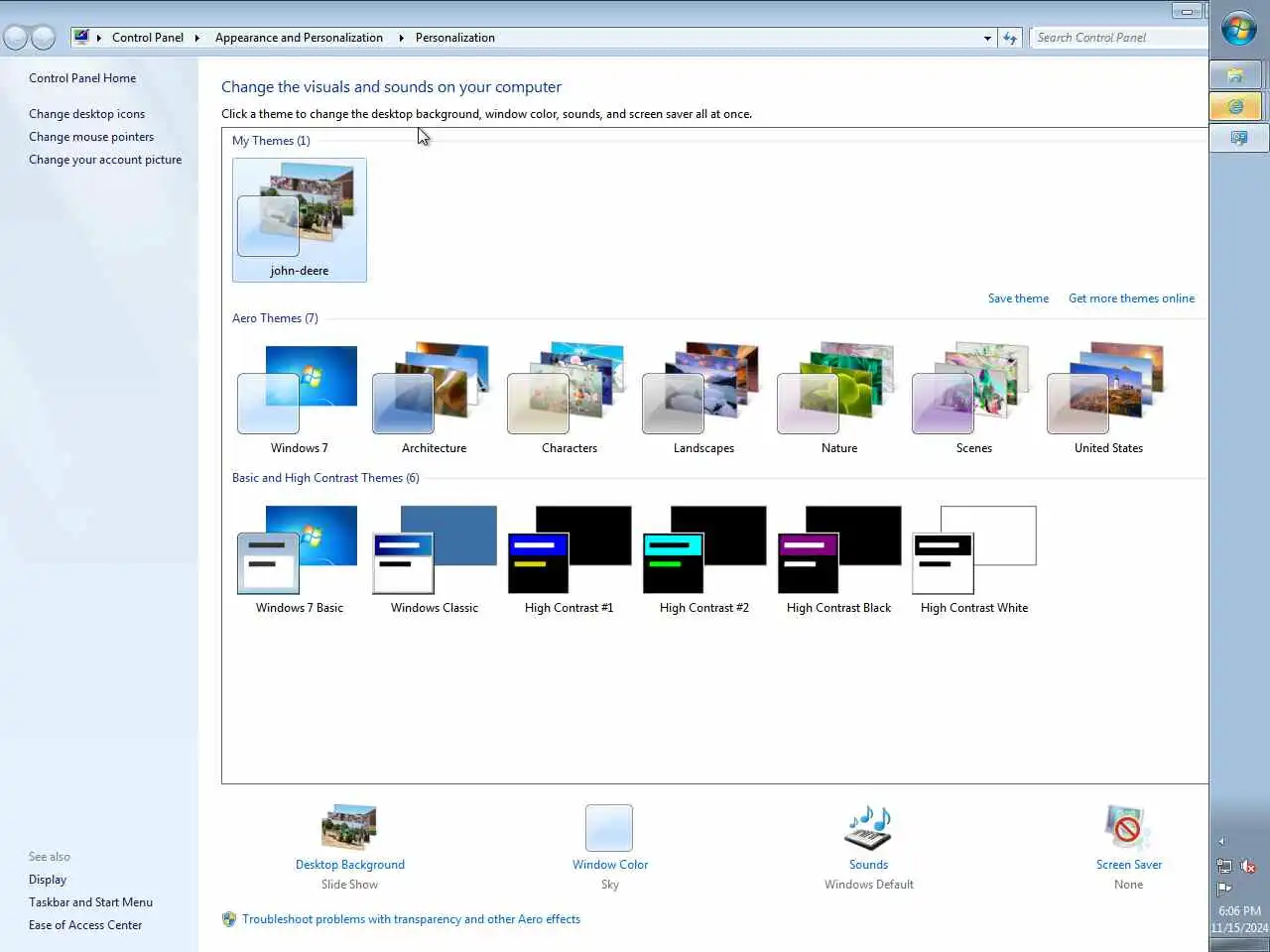Apply the Windows 7 Basic theme
The width and height of the screenshot is (1270, 952).
coord(300,559)
